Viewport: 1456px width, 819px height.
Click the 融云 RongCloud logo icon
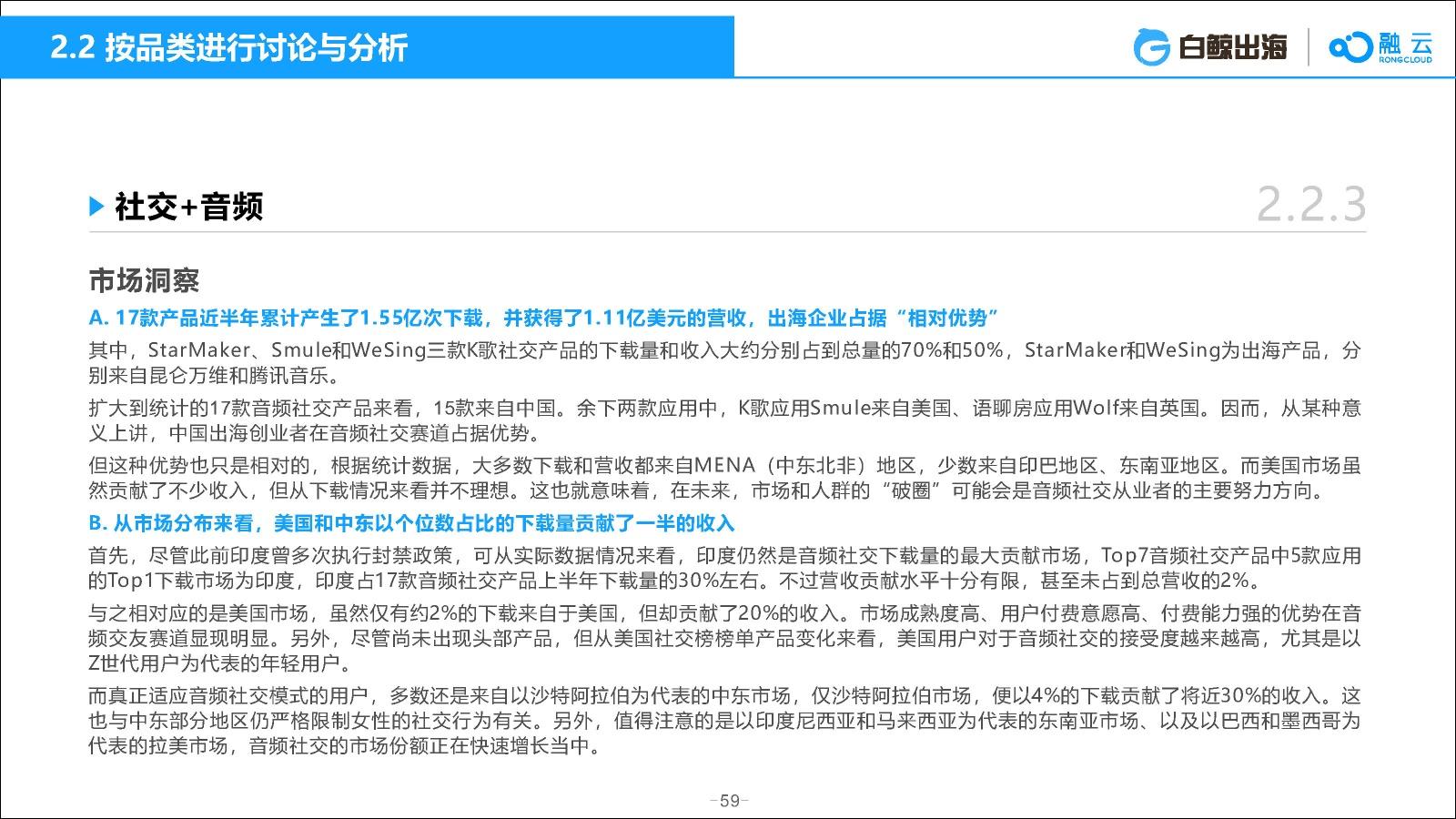click(x=1350, y=47)
